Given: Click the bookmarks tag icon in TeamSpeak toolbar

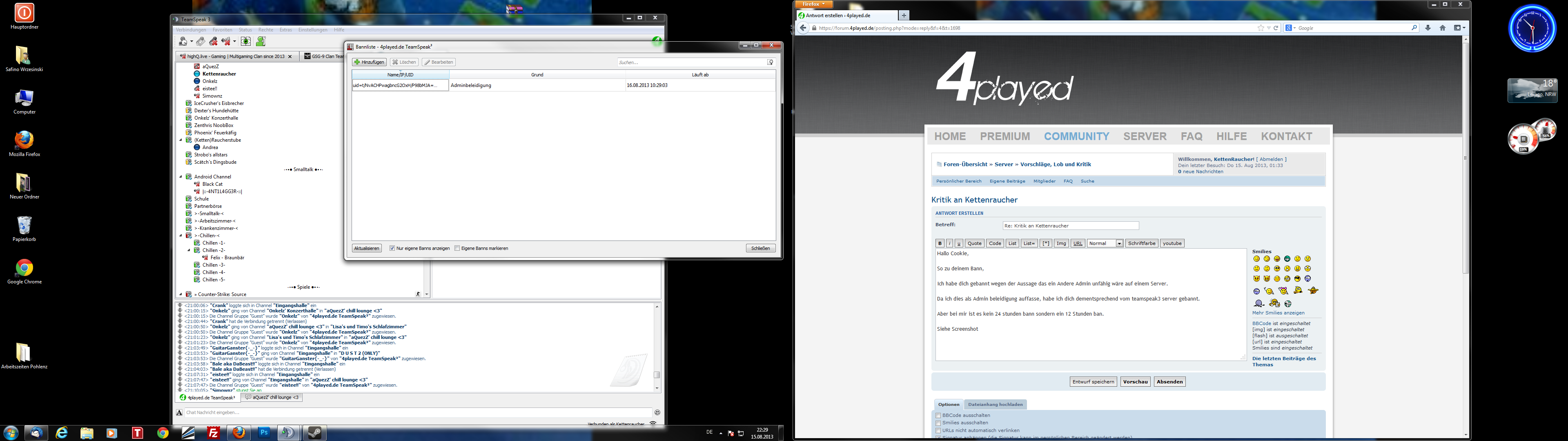Looking at the screenshot, I should pyautogui.click(x=200, y=41).
